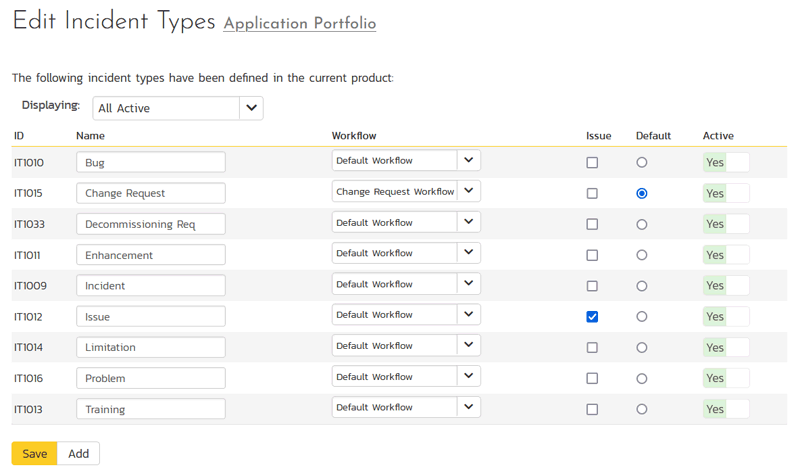The width and height of the screenshot is (800, 476).
Task: Toggle Active switch for Limitation
Action: coord(726,348)
